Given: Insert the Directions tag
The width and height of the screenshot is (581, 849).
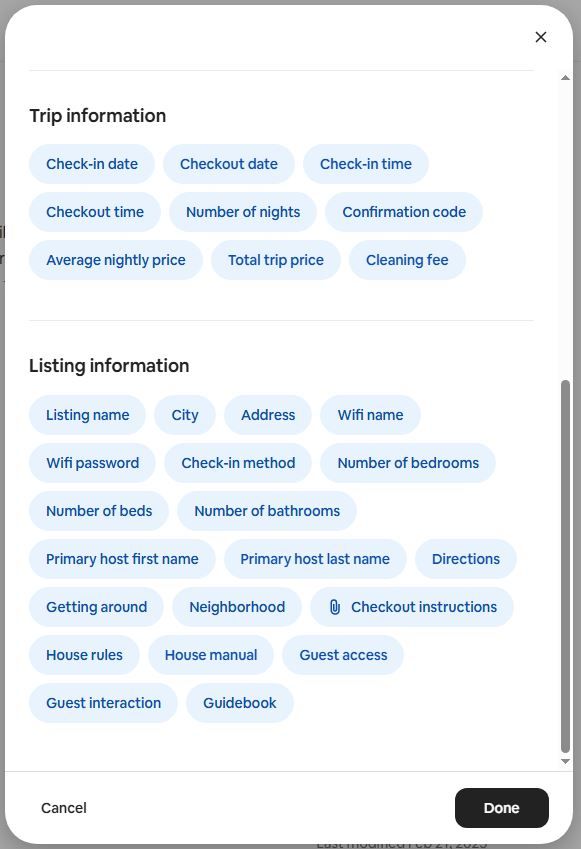Looking at the screenshot, I should (x=466, y=559).
